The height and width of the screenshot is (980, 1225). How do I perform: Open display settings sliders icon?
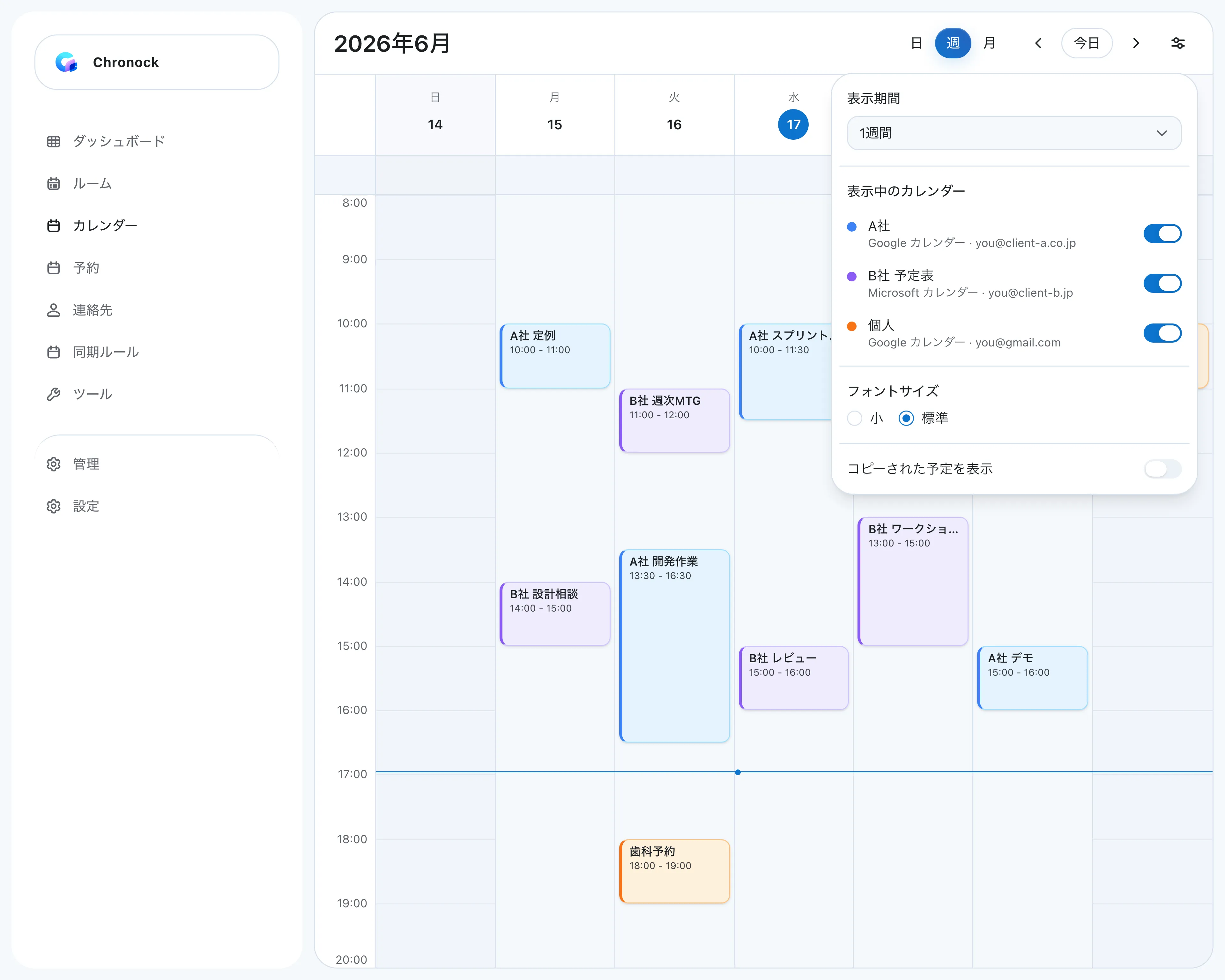pyautogui.click(x=1178, y=43)
